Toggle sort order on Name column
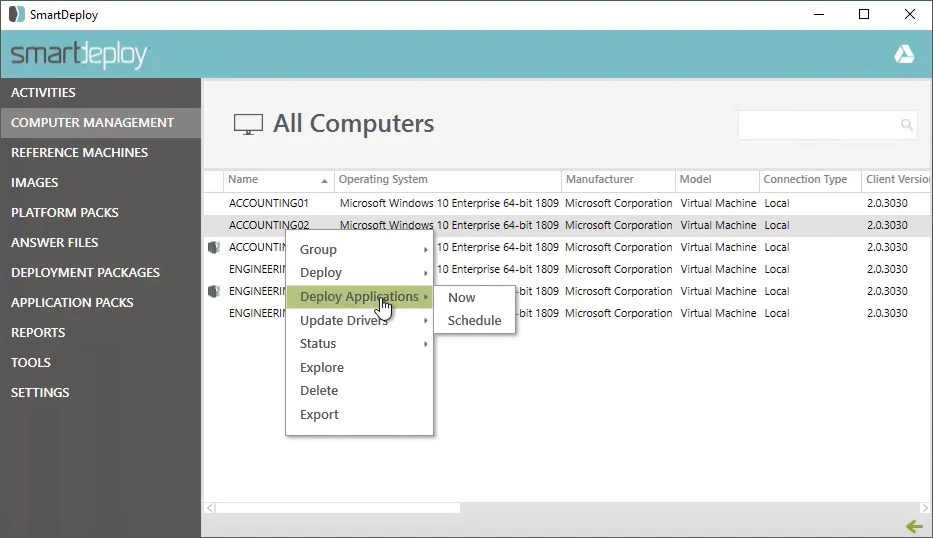This screenshot has width=933, height=538. (277, 179)
